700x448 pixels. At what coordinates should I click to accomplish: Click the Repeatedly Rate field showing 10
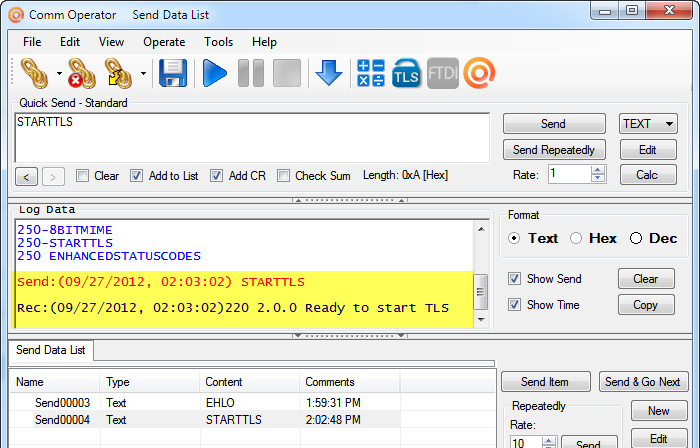[x=526, y=443]
